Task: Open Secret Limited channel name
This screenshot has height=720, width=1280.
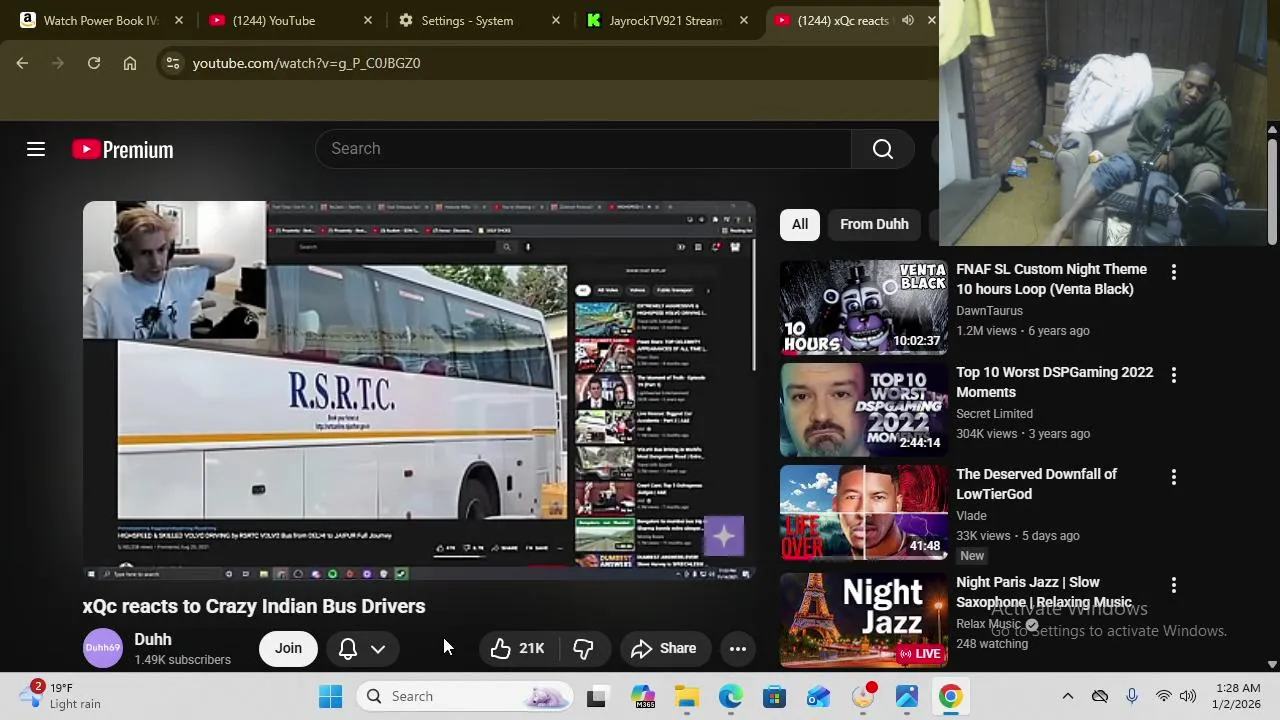Action: pos(994,414)
